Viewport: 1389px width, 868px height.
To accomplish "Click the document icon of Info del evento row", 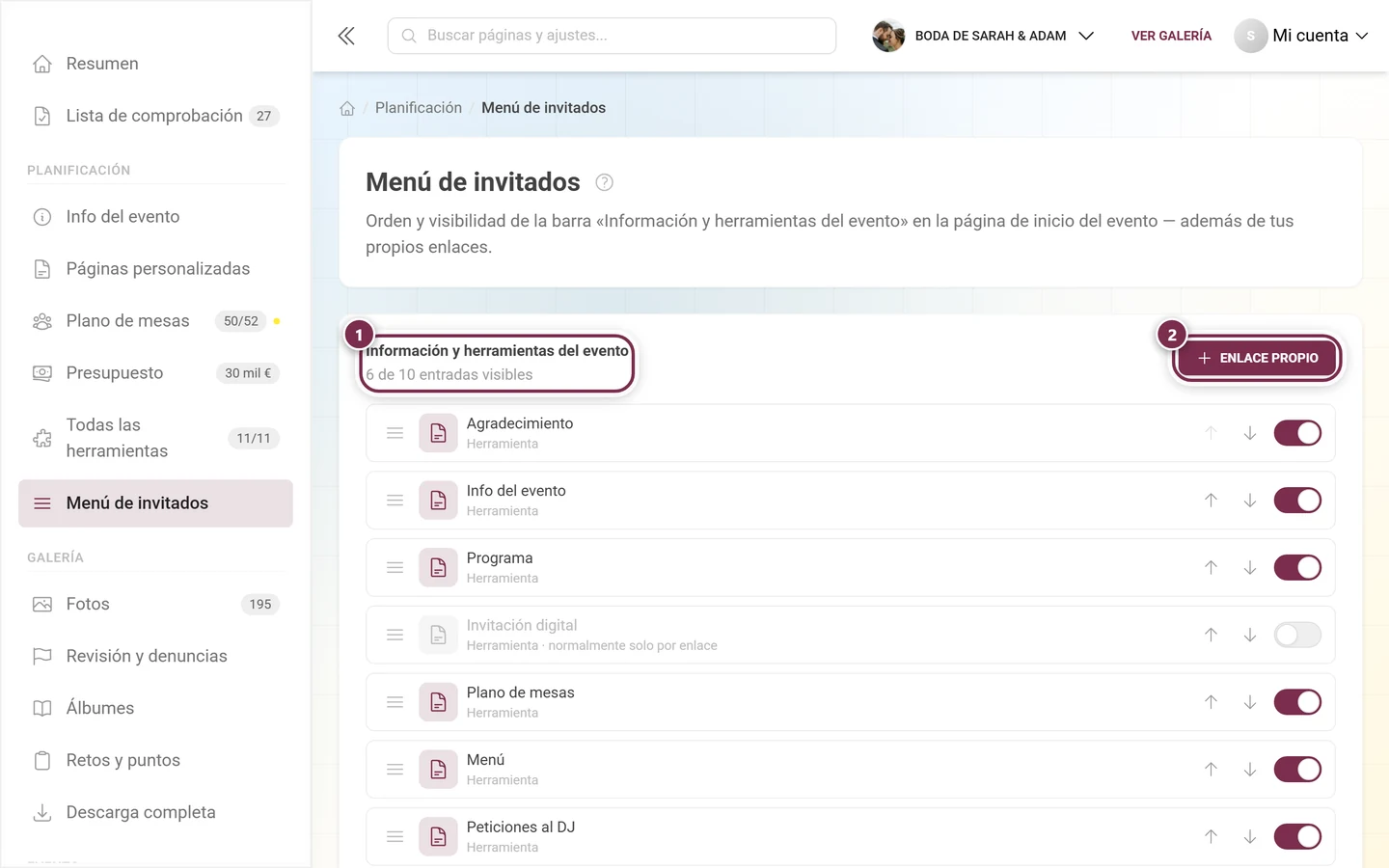I will (438, 501).
